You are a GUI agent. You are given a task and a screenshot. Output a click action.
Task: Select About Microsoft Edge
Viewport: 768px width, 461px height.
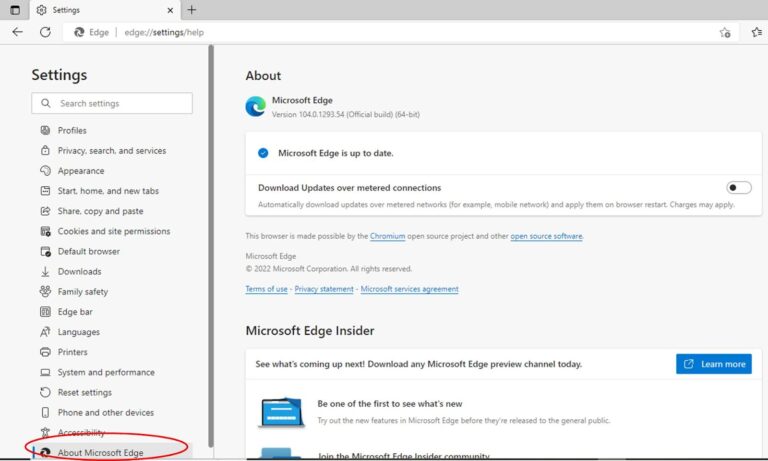[100, 453]
